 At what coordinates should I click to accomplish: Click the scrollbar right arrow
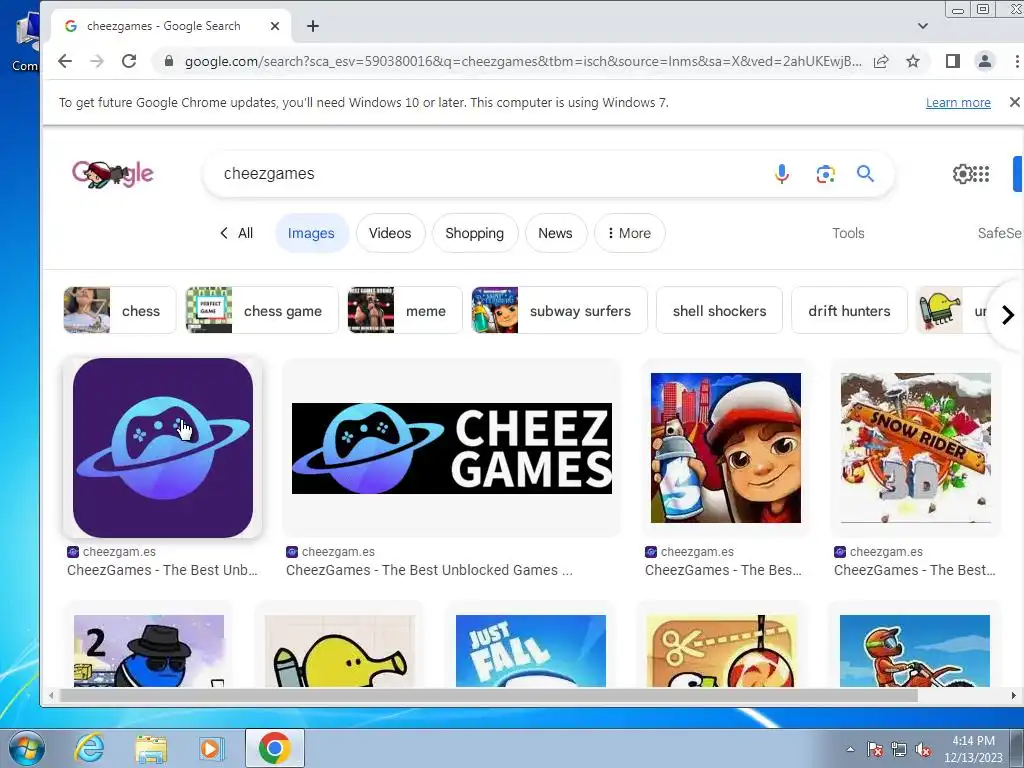[1014, 696]
